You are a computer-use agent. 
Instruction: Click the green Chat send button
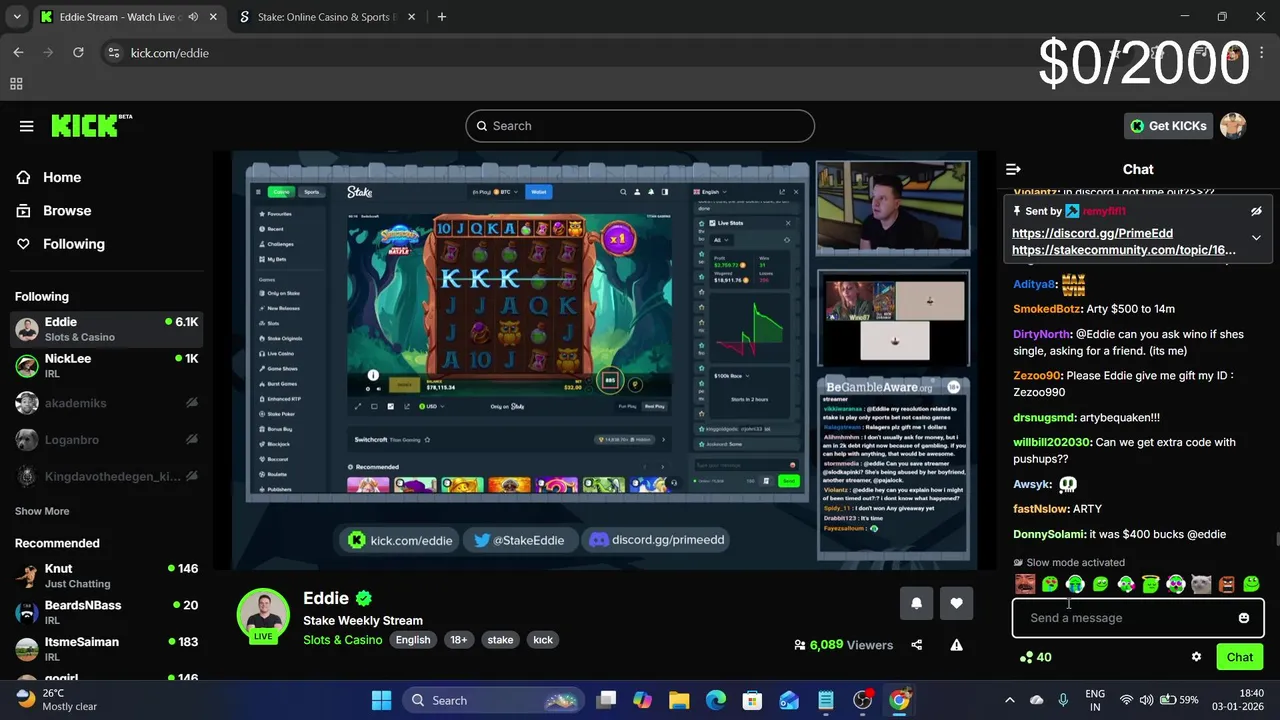pyautogui.click(x=1240, y=657)
